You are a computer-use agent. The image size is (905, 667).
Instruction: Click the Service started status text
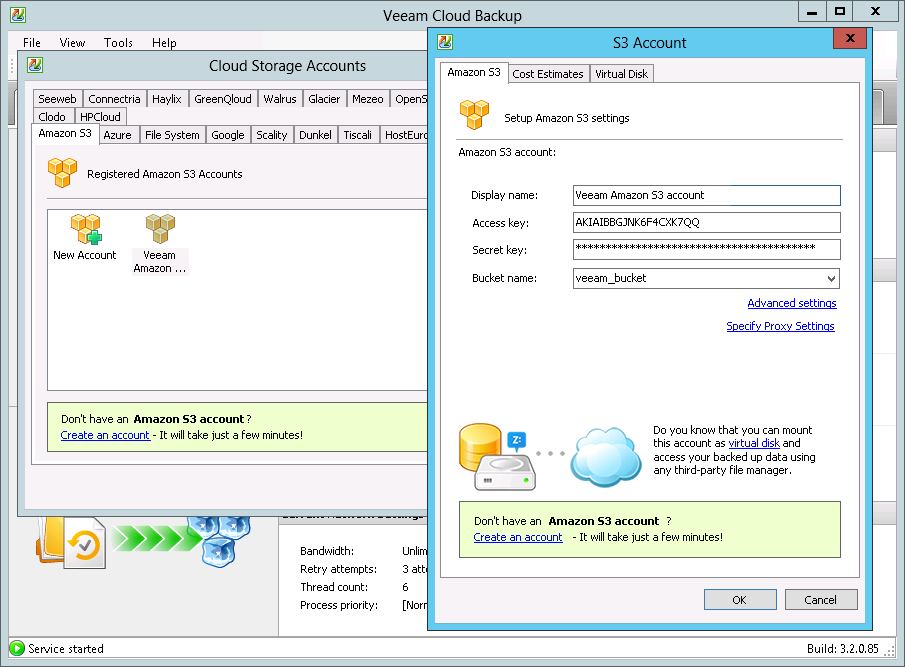pyautogui.click(x=66, y=649)
